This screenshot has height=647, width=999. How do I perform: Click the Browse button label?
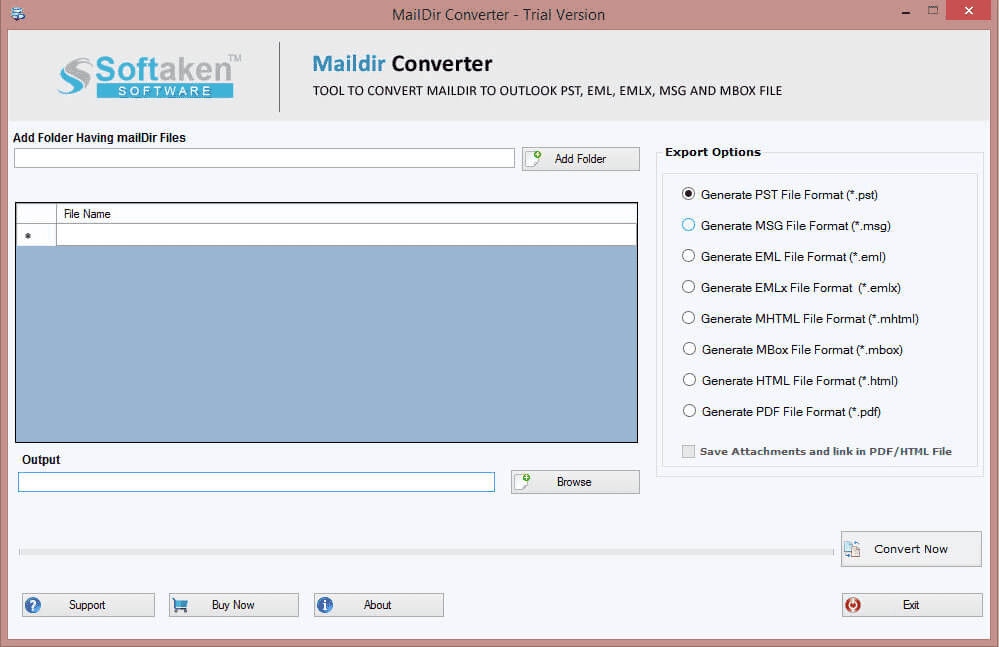(x=574, y=482)
